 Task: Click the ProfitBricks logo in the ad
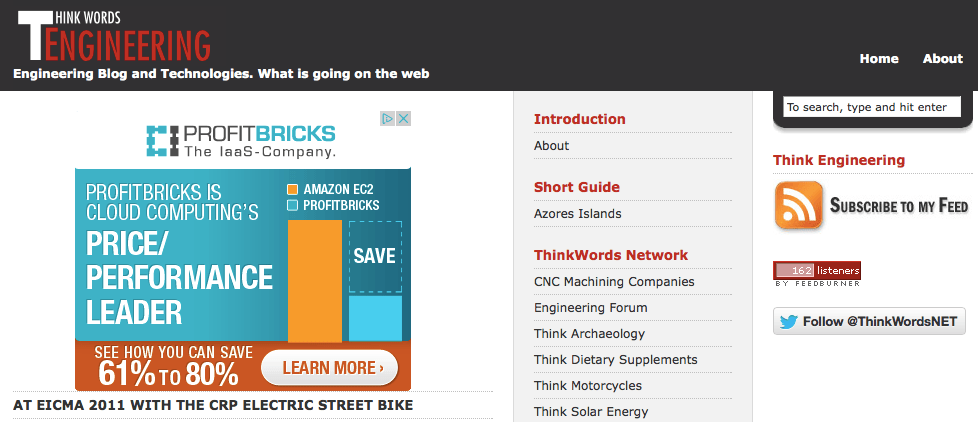[x=241, y=141]
